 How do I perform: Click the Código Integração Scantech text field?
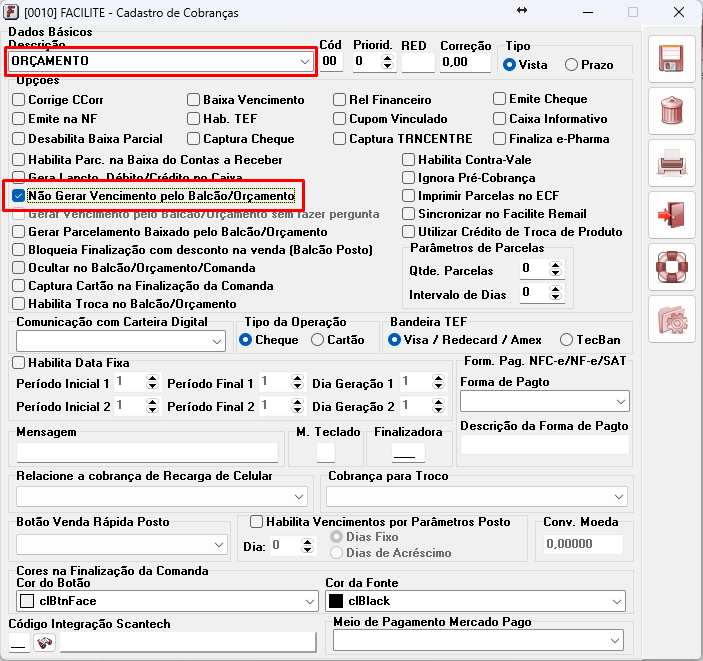188,642
